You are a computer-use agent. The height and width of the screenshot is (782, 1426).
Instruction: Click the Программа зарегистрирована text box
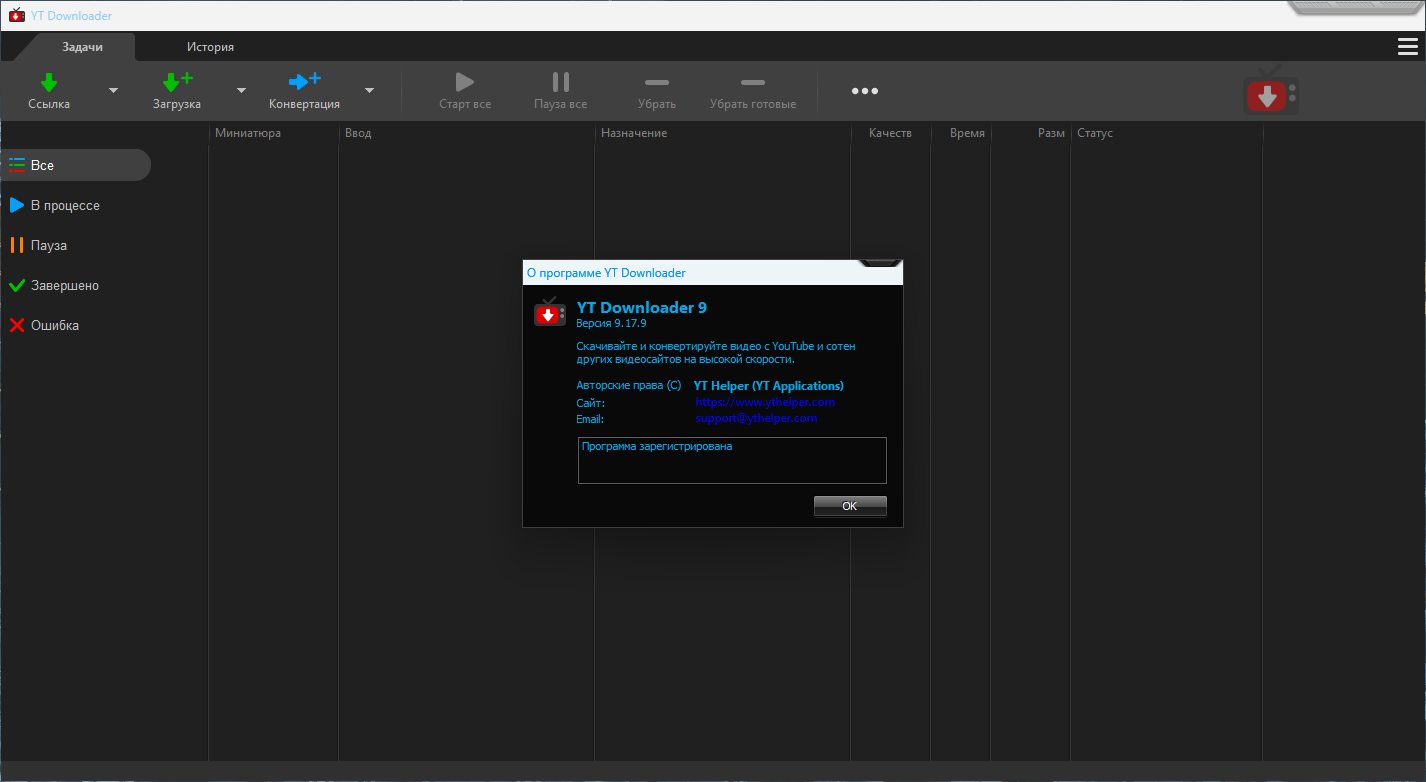(x=732, y=460)
